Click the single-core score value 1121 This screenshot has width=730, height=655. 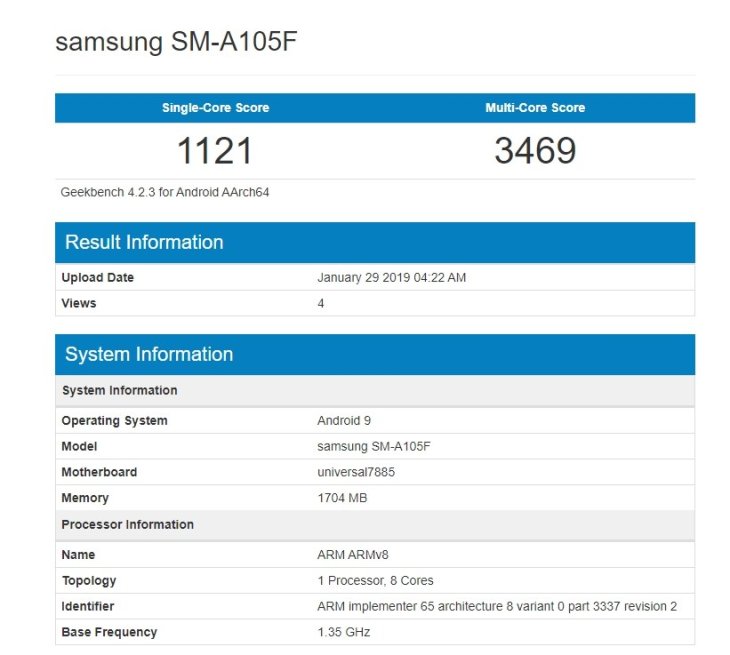[215, 151]
